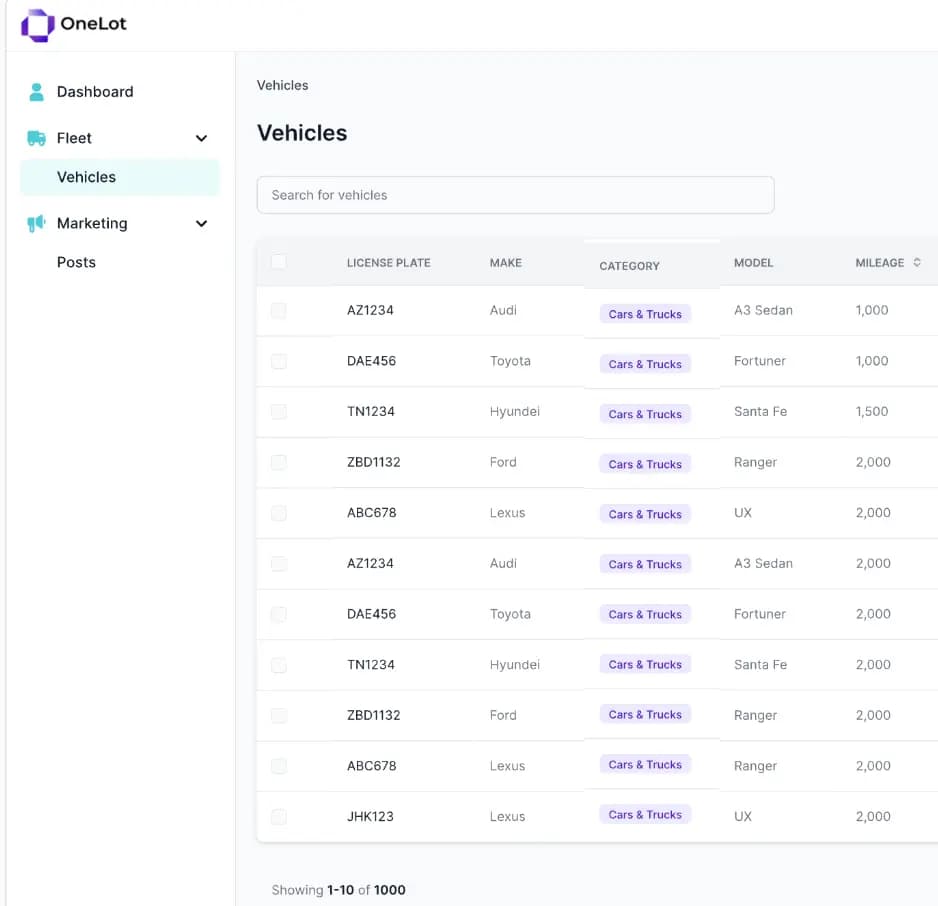
Task: Click the Vehicles breadcrumb at top
Action: (x=282, y=85)
